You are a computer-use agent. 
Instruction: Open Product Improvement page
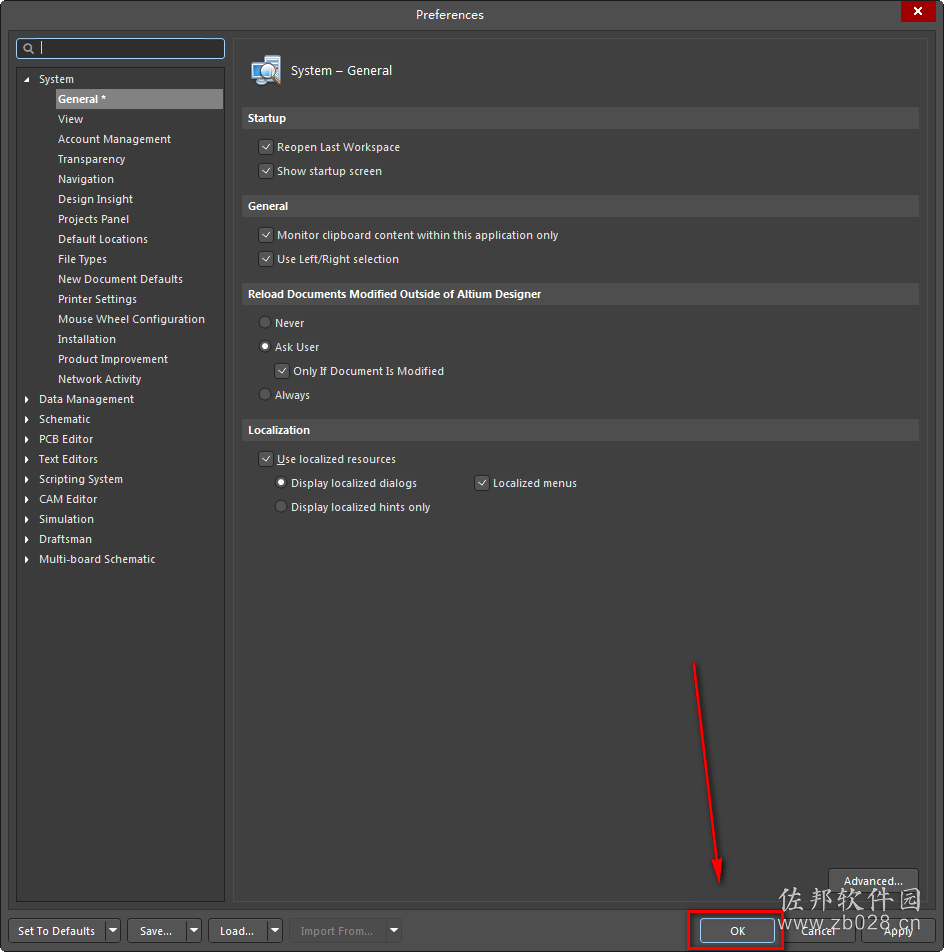[113, 359]
